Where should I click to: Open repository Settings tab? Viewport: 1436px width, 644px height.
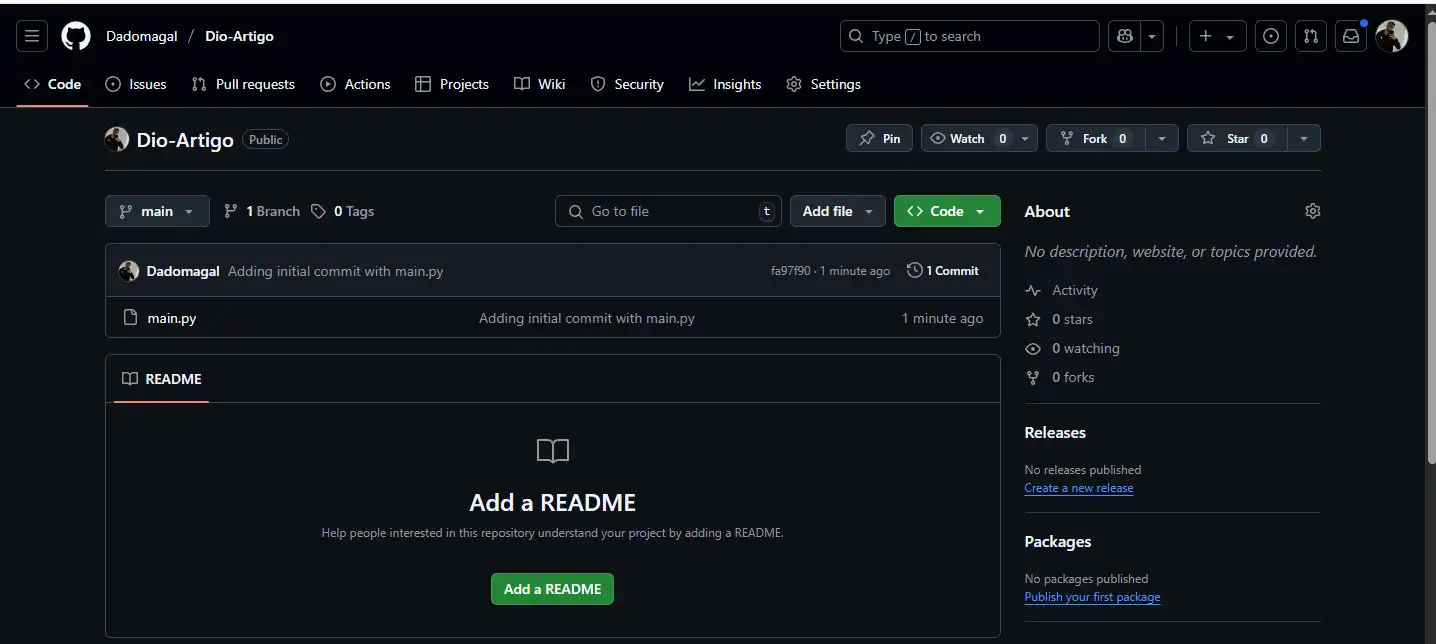tap(823, 84)
